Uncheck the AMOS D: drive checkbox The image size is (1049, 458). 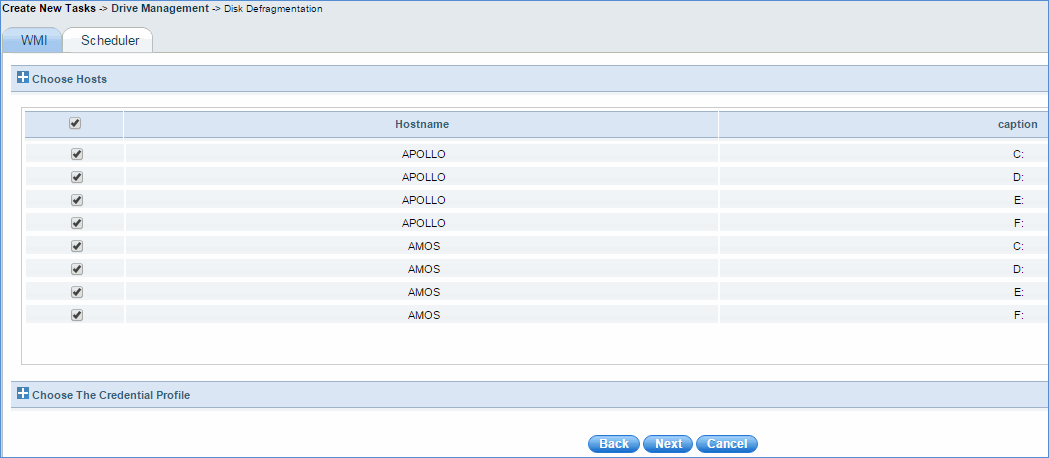(x=77, y=269)
